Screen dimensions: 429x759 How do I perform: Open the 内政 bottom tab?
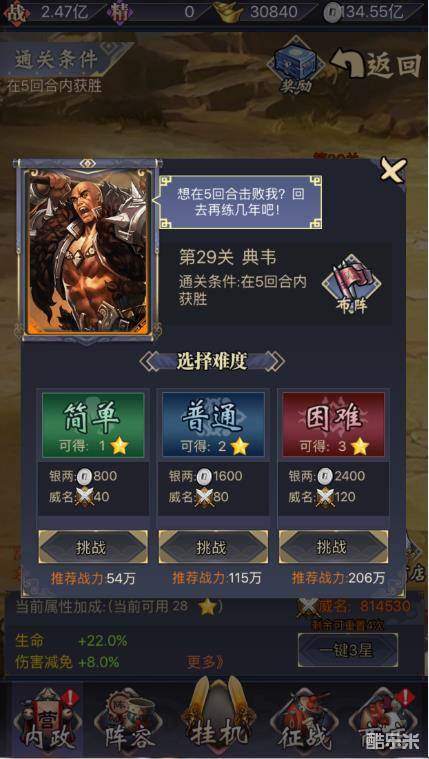46,721
